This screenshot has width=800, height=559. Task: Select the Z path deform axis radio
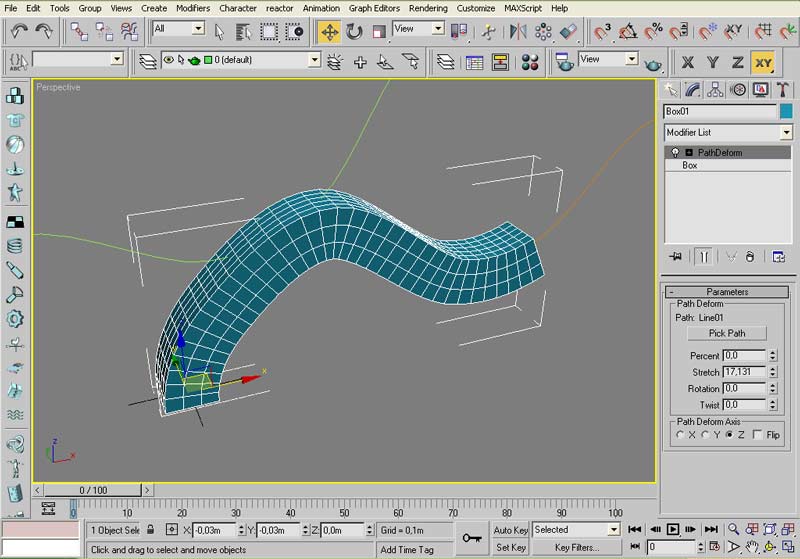[730, 435]
